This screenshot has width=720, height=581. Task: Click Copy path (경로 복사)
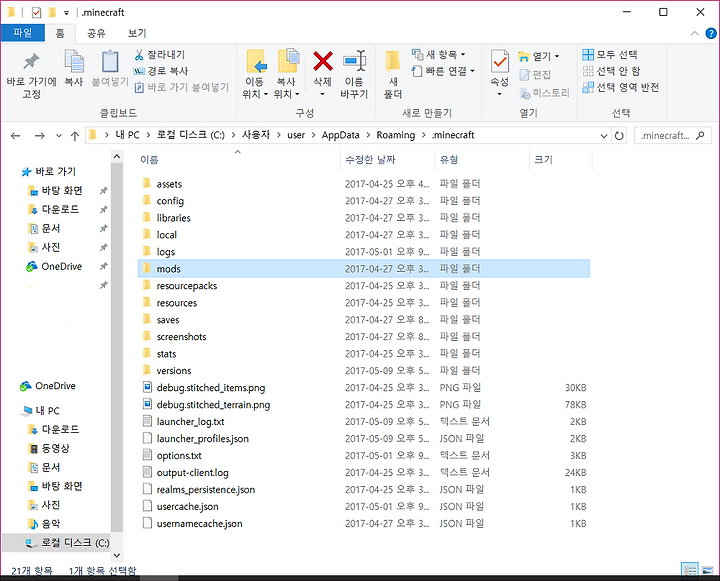(161, 71)
